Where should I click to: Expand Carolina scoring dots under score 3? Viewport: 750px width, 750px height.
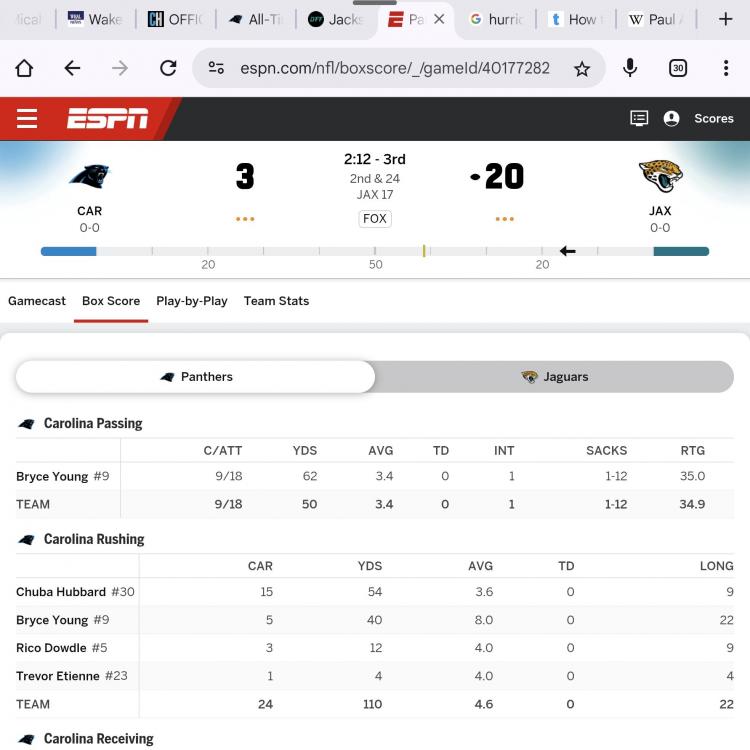245,219
